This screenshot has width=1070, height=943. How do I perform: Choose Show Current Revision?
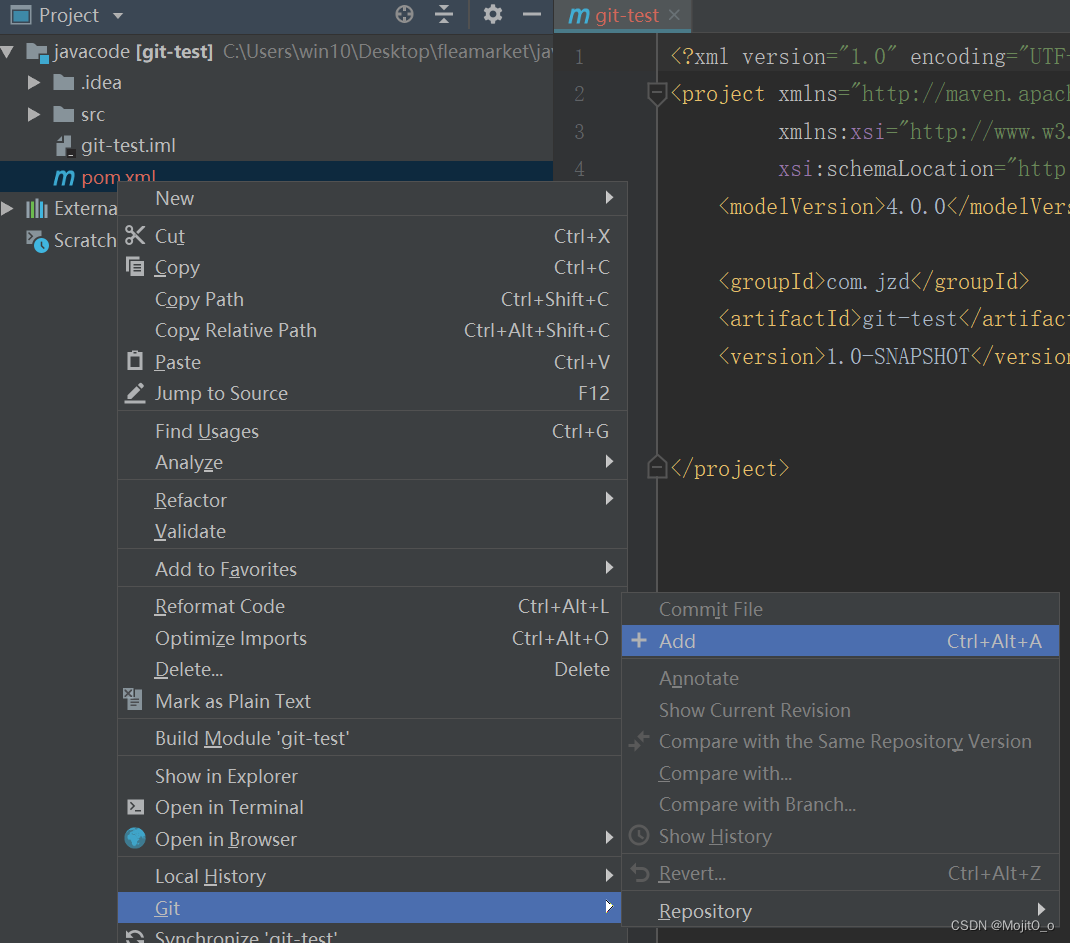tap(841, 710)
